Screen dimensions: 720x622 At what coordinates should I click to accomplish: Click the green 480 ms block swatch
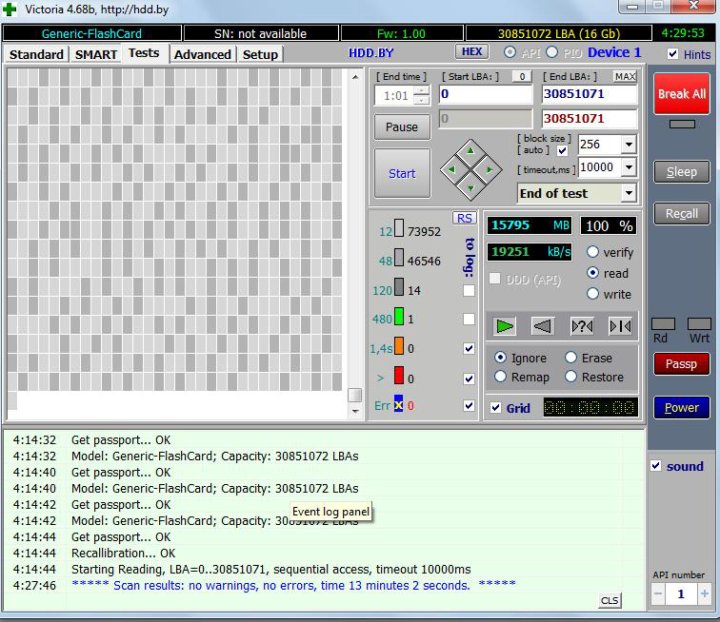click(398, 319)
